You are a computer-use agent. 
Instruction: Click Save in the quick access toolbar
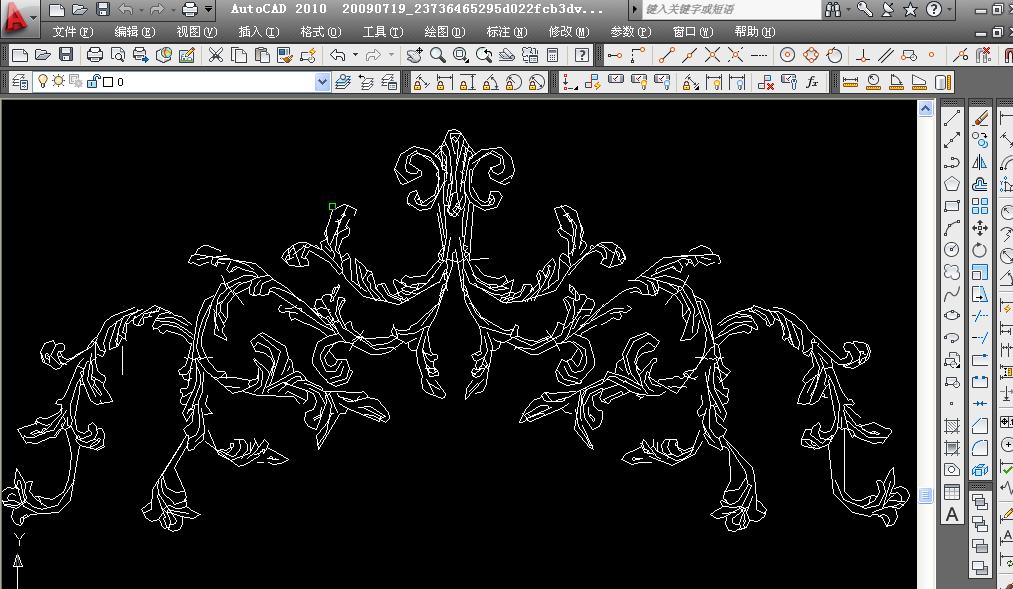point(103,9)
